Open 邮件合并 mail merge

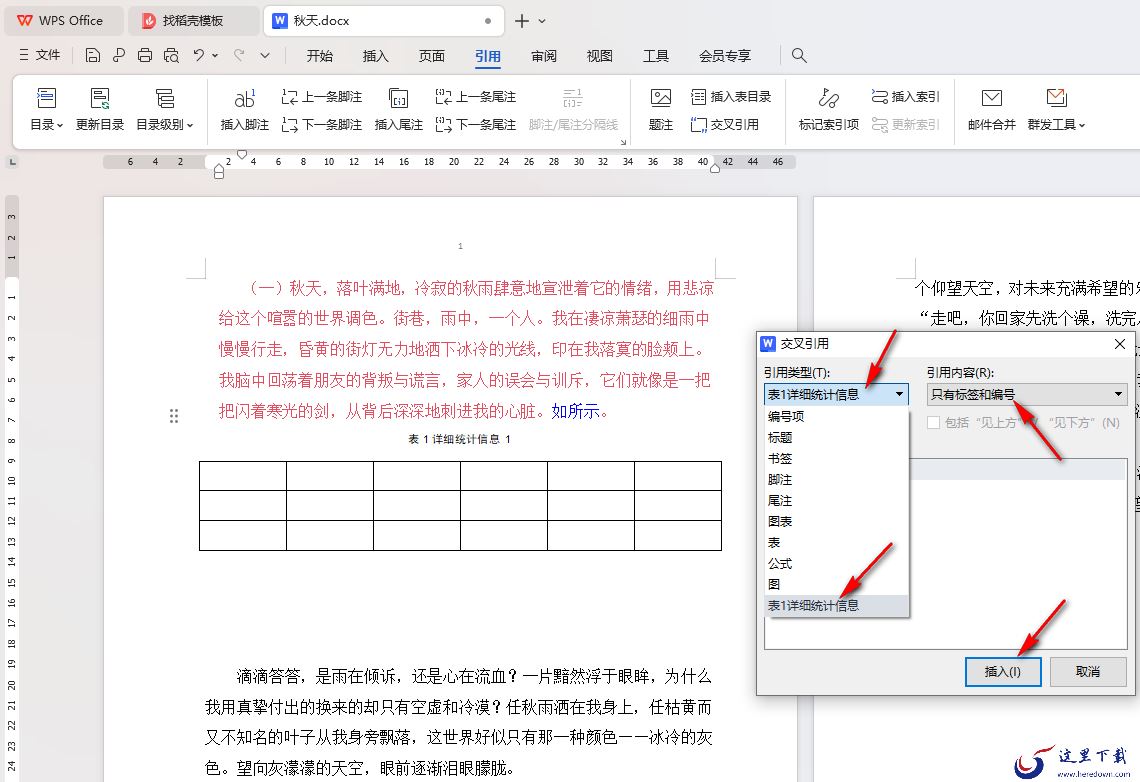click(x=992, y=109)
